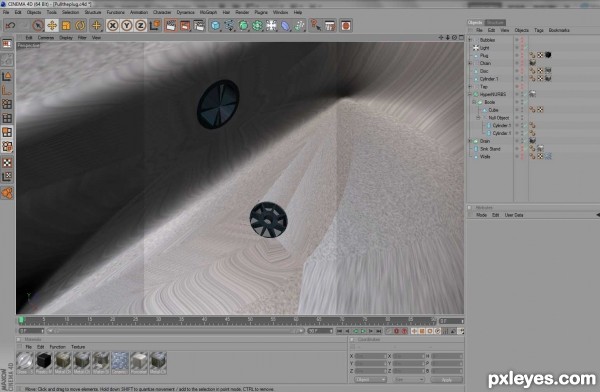Expand the Chain object tree

click(471, 63)
